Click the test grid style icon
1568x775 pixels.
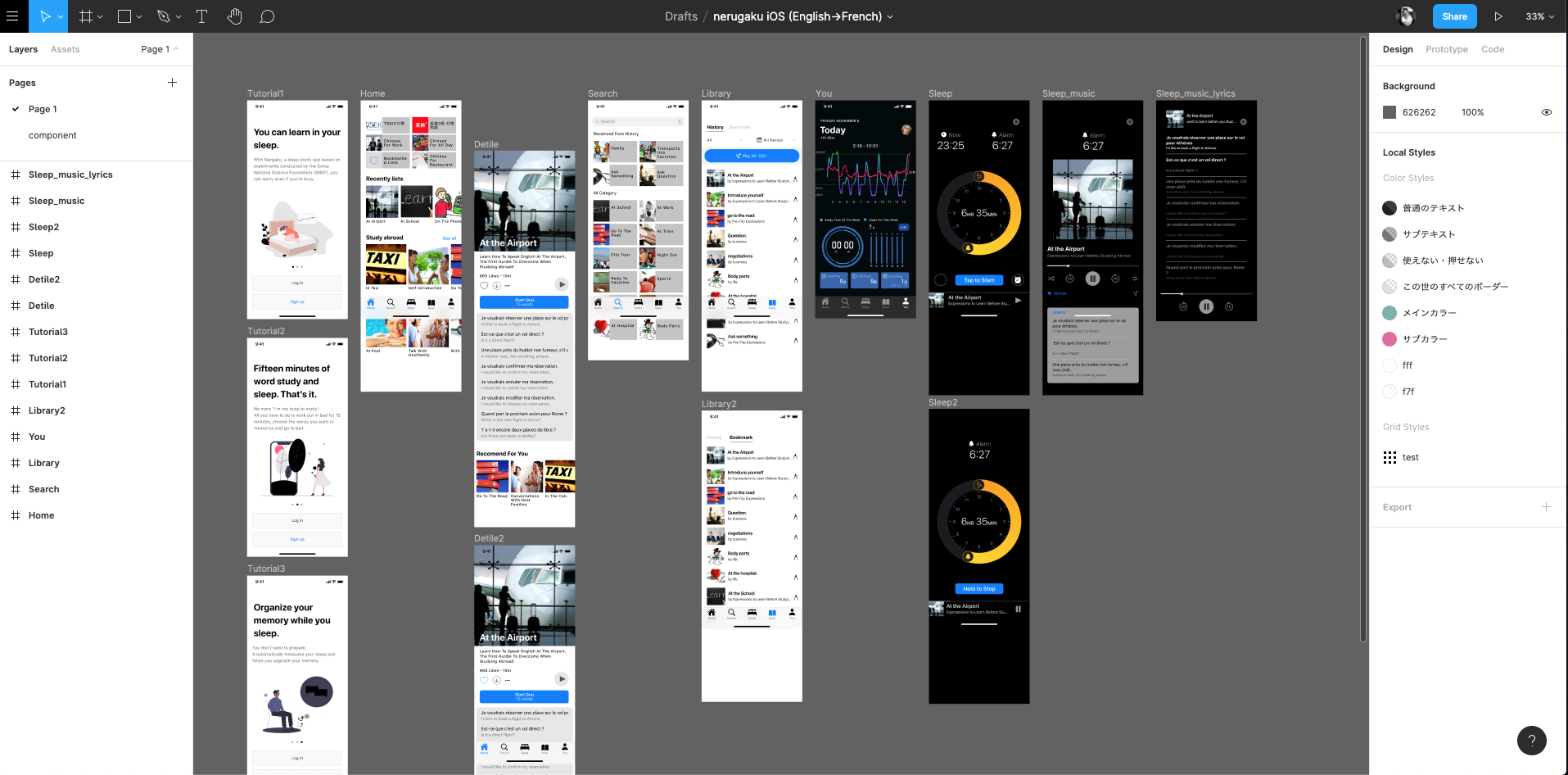[x=1390, y=457]
